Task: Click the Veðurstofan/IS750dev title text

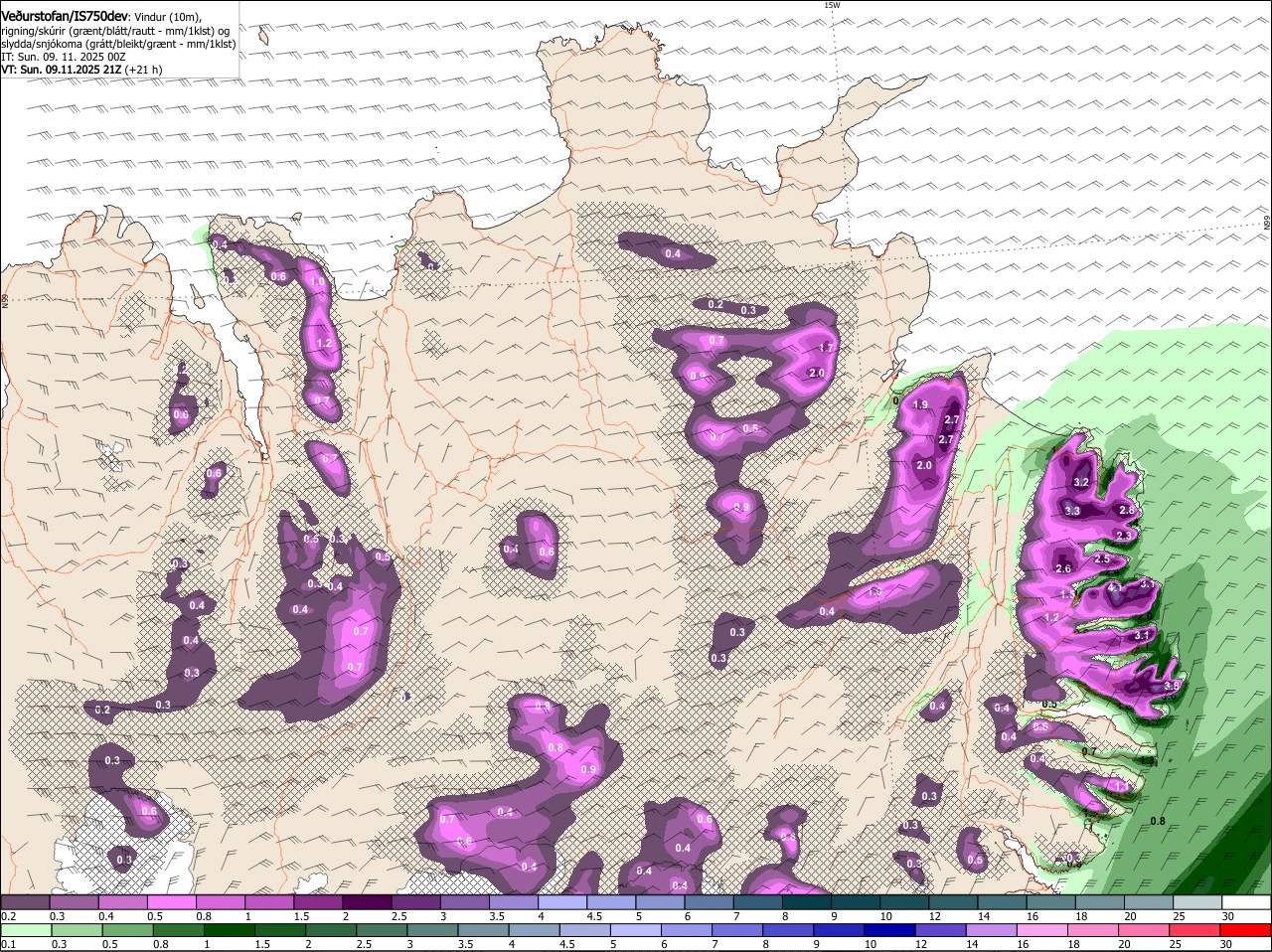Action: coord(65,17)
